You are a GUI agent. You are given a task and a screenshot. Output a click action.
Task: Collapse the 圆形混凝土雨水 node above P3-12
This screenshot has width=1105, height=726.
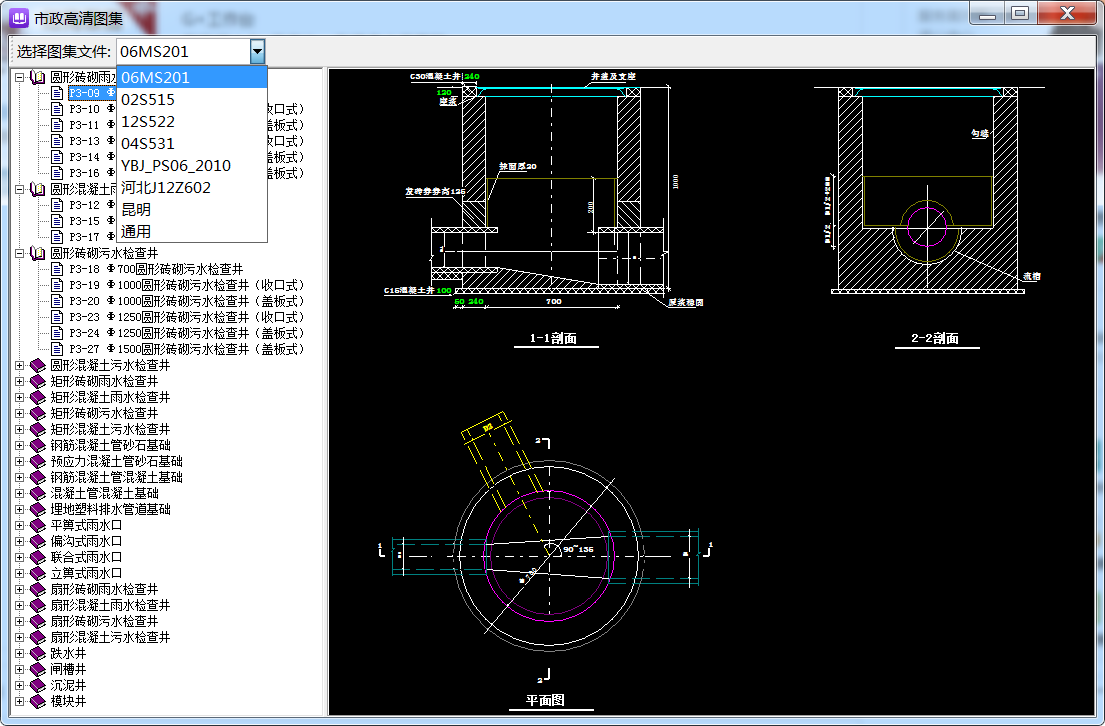coord(20,189)
